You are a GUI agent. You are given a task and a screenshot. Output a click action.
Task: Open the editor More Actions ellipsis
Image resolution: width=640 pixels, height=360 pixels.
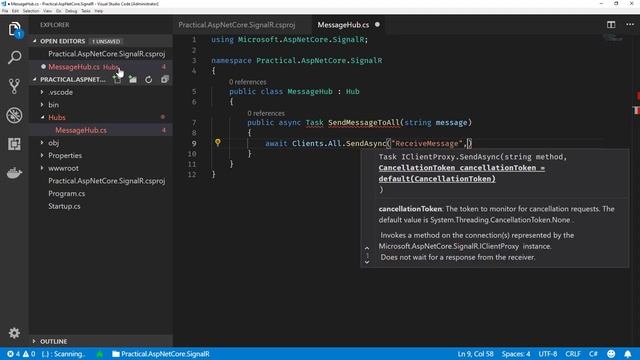630,24
